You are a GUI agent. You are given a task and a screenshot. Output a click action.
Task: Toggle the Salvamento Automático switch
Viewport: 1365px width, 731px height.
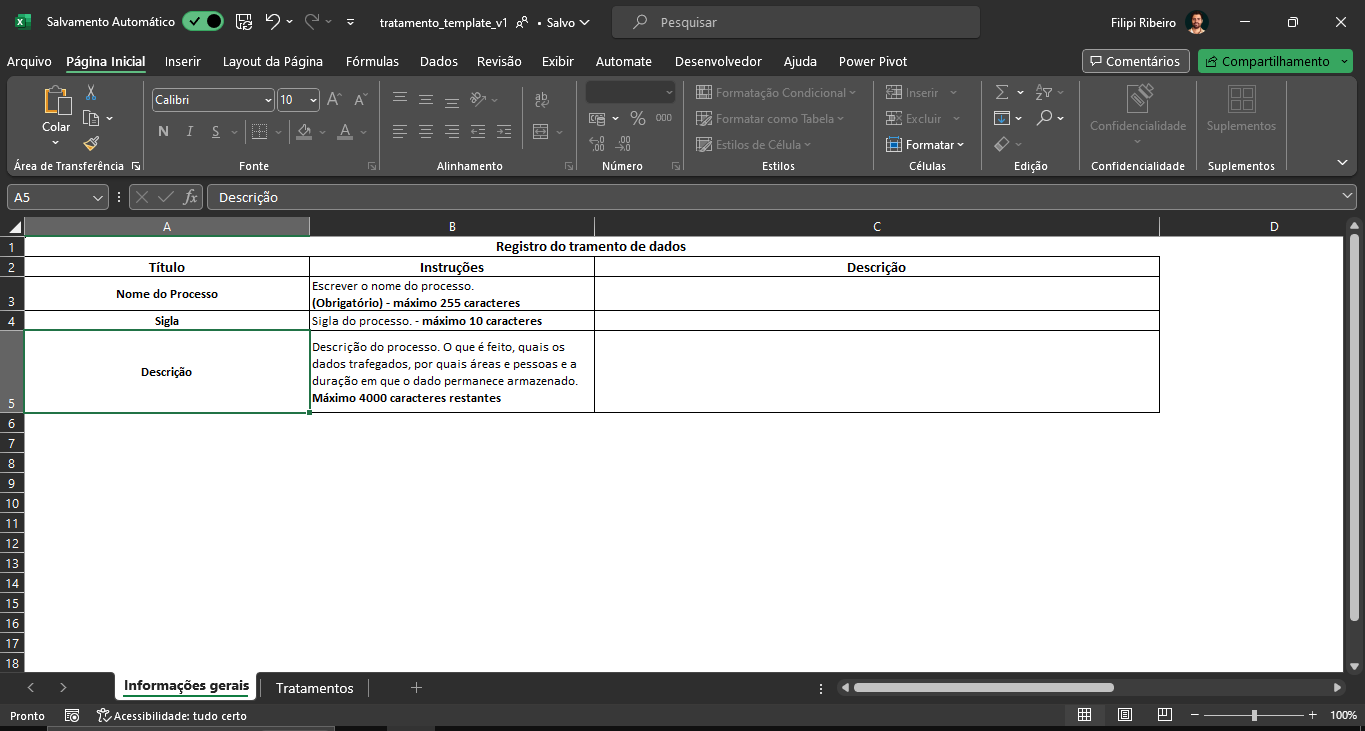203,22
